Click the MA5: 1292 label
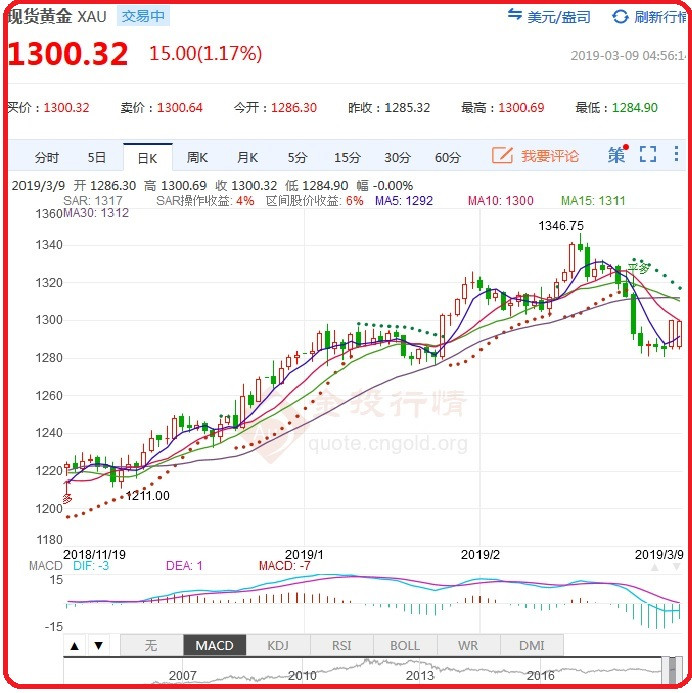 (404, 201)
